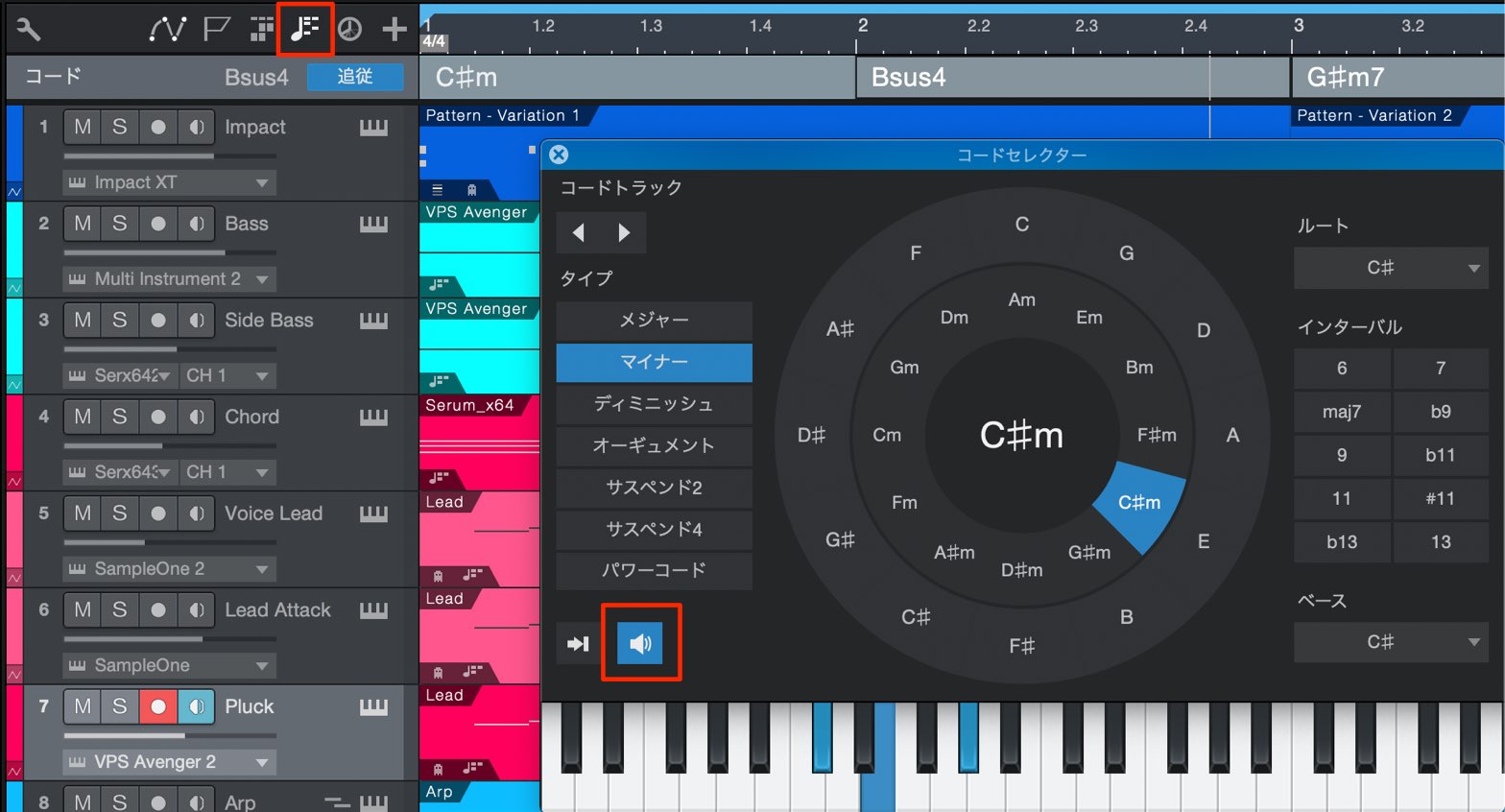Viewport: 1505px width, 812px height.
Task: Click bar 2 on the timeline ruler
Action: 863,26
